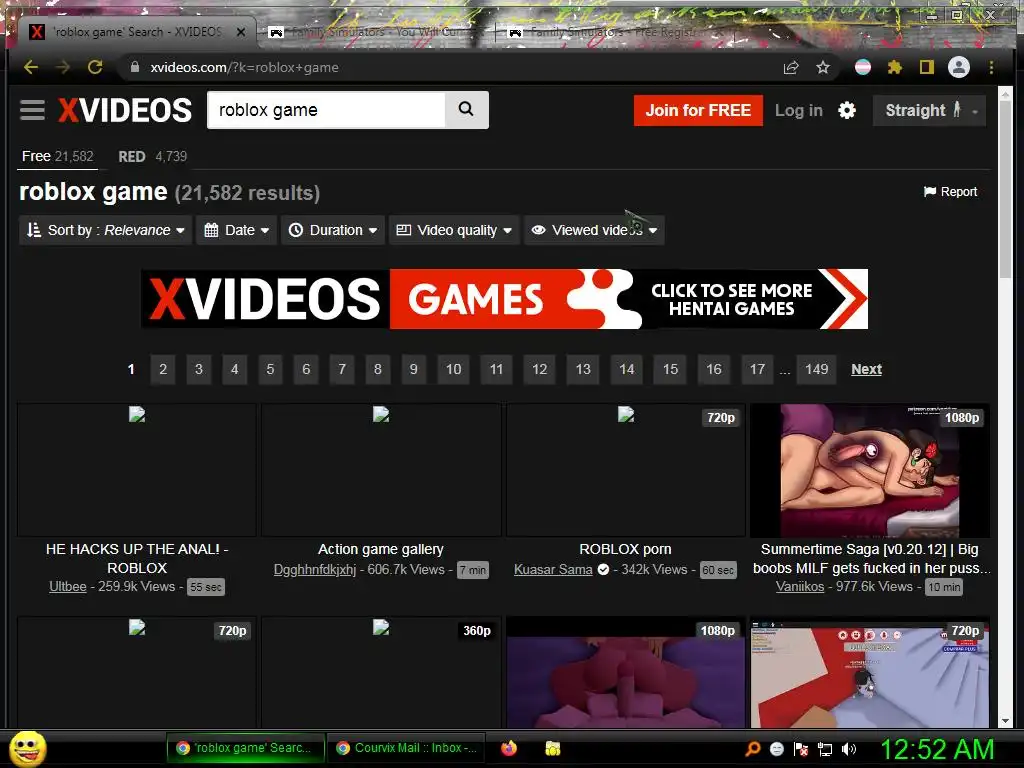
Task: Toggle the browser side panel icon
Action: click(x=927, y=67)
